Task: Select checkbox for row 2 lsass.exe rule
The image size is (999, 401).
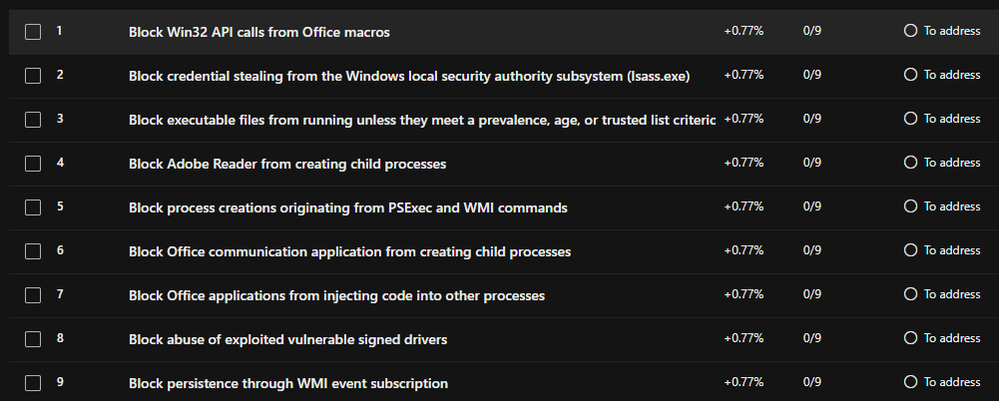Action: (33, 76)
